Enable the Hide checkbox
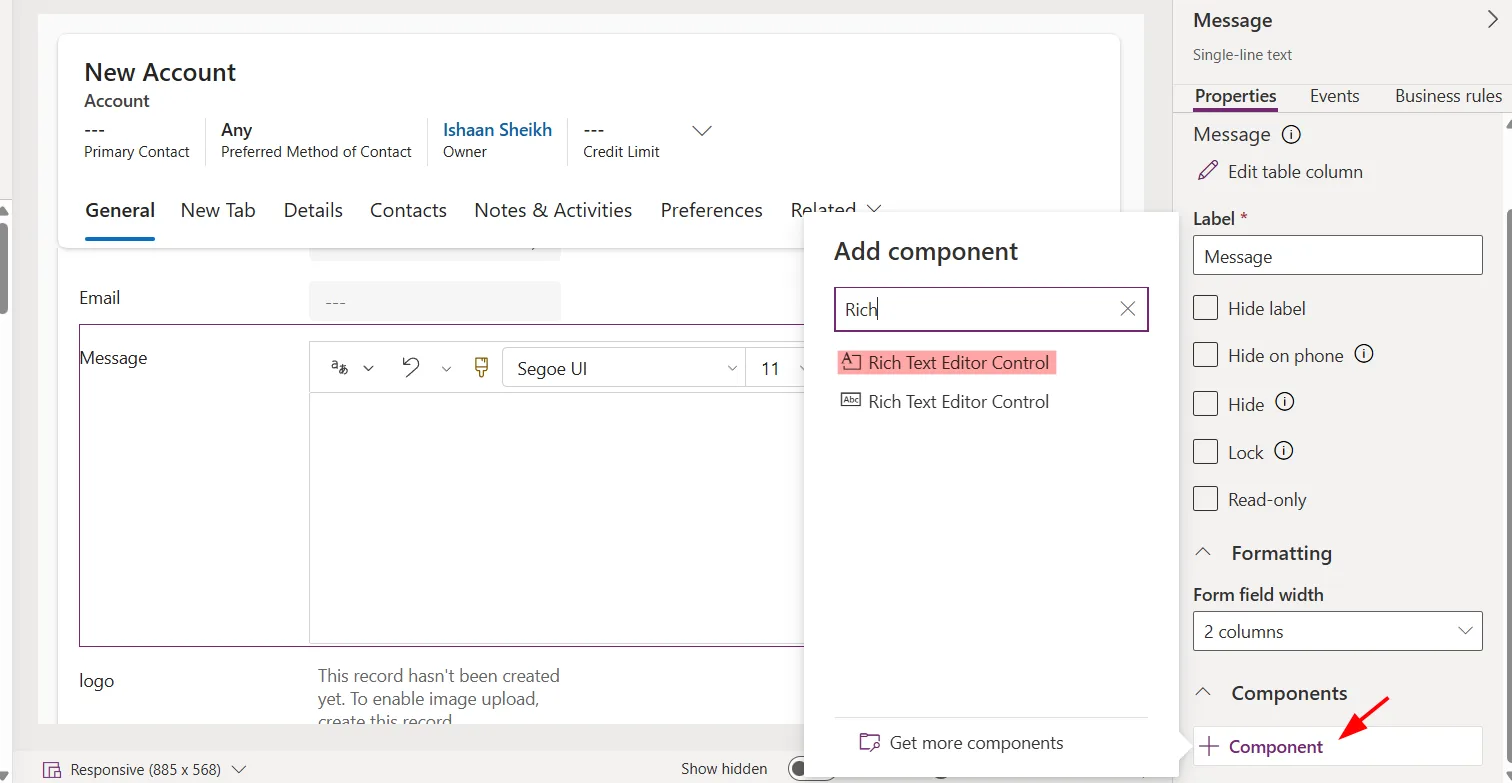Screen dimensions: 1512x783 [x=1205, y=404]
